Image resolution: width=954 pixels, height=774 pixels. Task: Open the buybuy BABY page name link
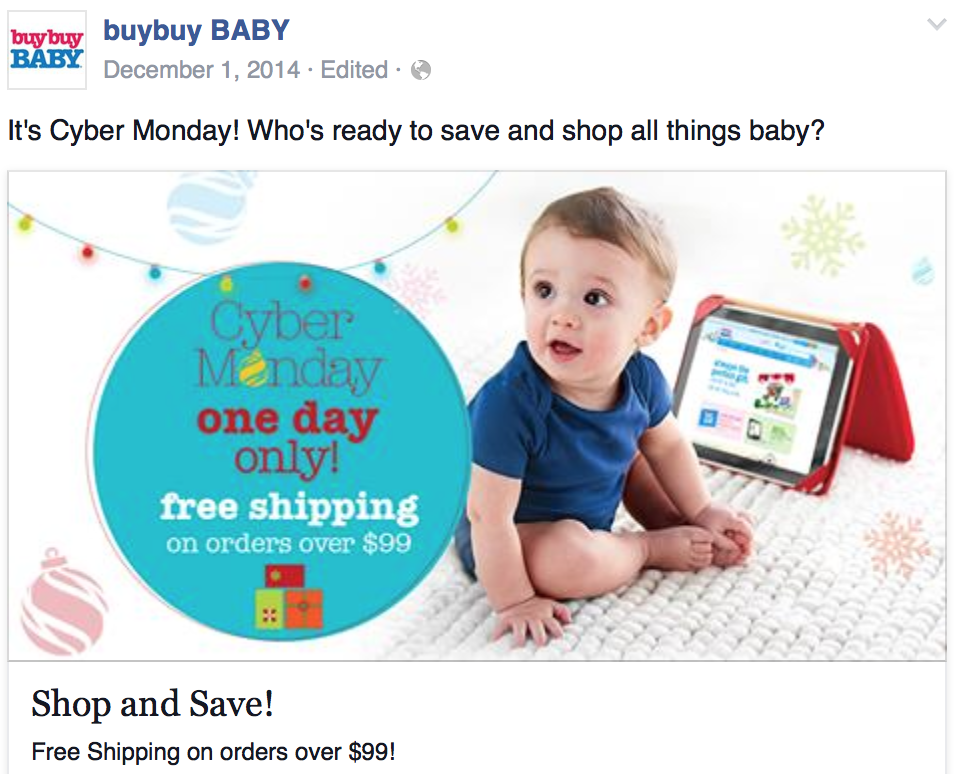pyautogui.click(x=196, y=30)
